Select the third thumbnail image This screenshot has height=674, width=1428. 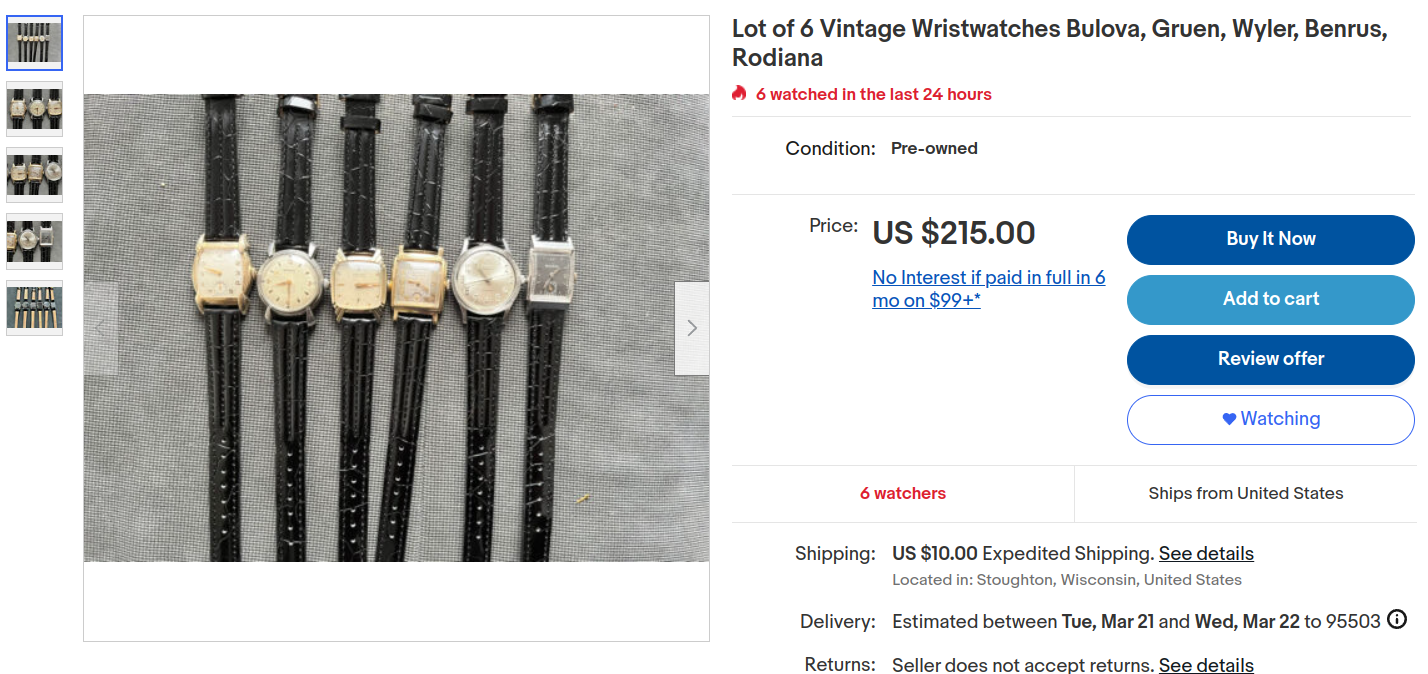pyautogui.click(x=35, y=175)
